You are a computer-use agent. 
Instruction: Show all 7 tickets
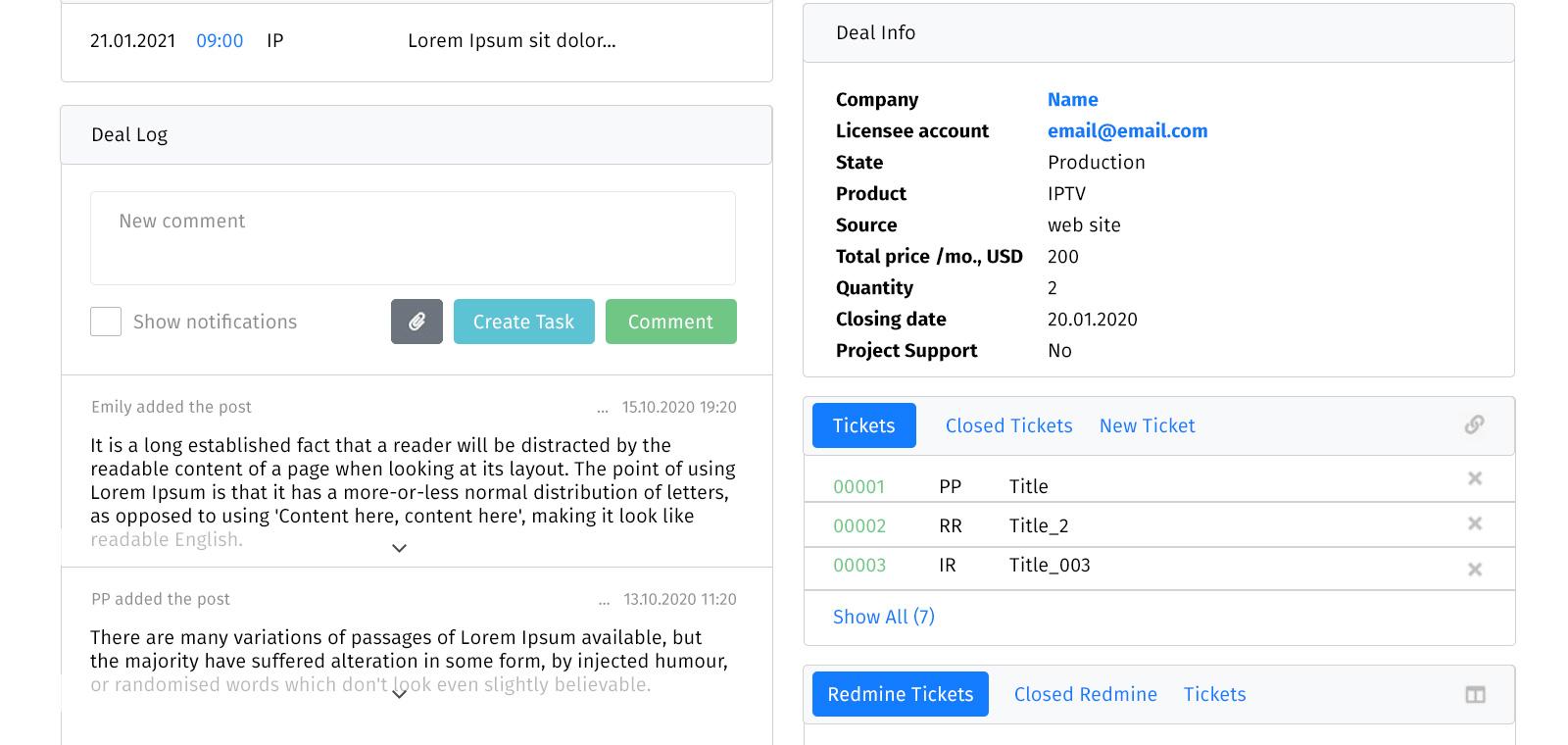click(x=883, y=617)
